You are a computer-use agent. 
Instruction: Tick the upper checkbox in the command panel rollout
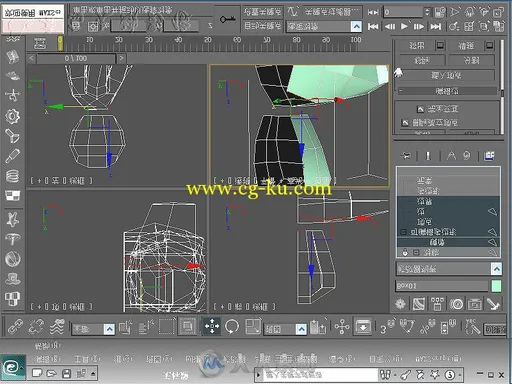(421, 109)
